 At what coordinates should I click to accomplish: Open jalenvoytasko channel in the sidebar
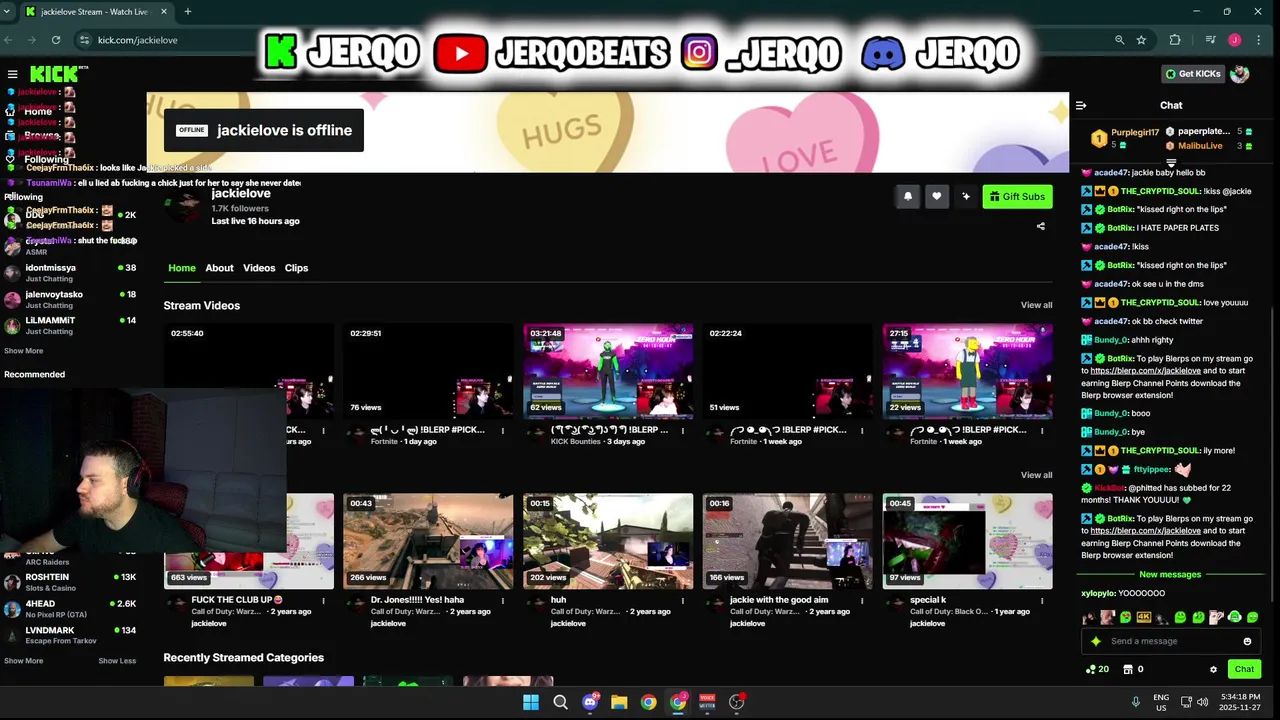[70, 299]
